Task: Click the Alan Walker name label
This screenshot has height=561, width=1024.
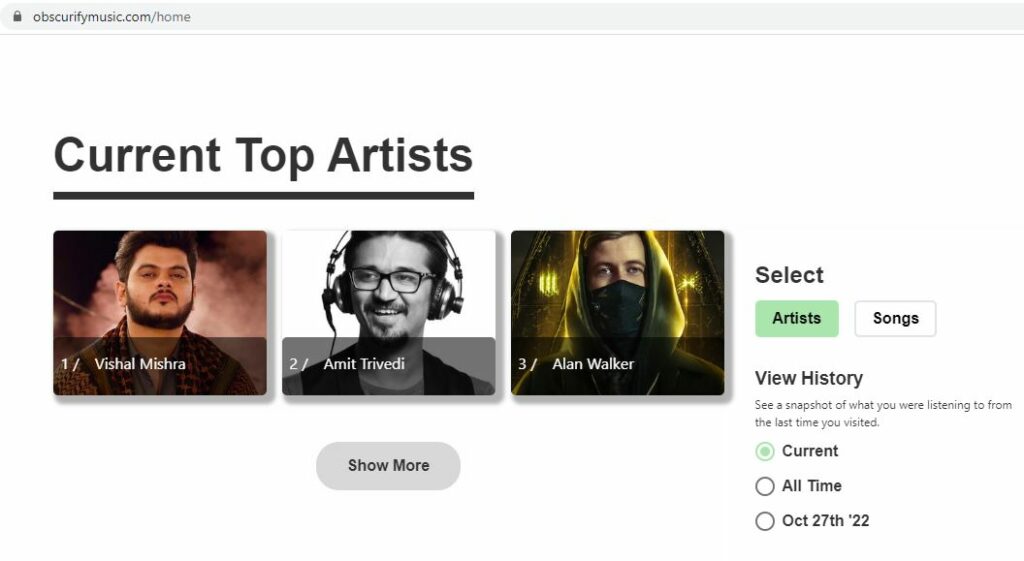Action: click(x=593, y=364)
